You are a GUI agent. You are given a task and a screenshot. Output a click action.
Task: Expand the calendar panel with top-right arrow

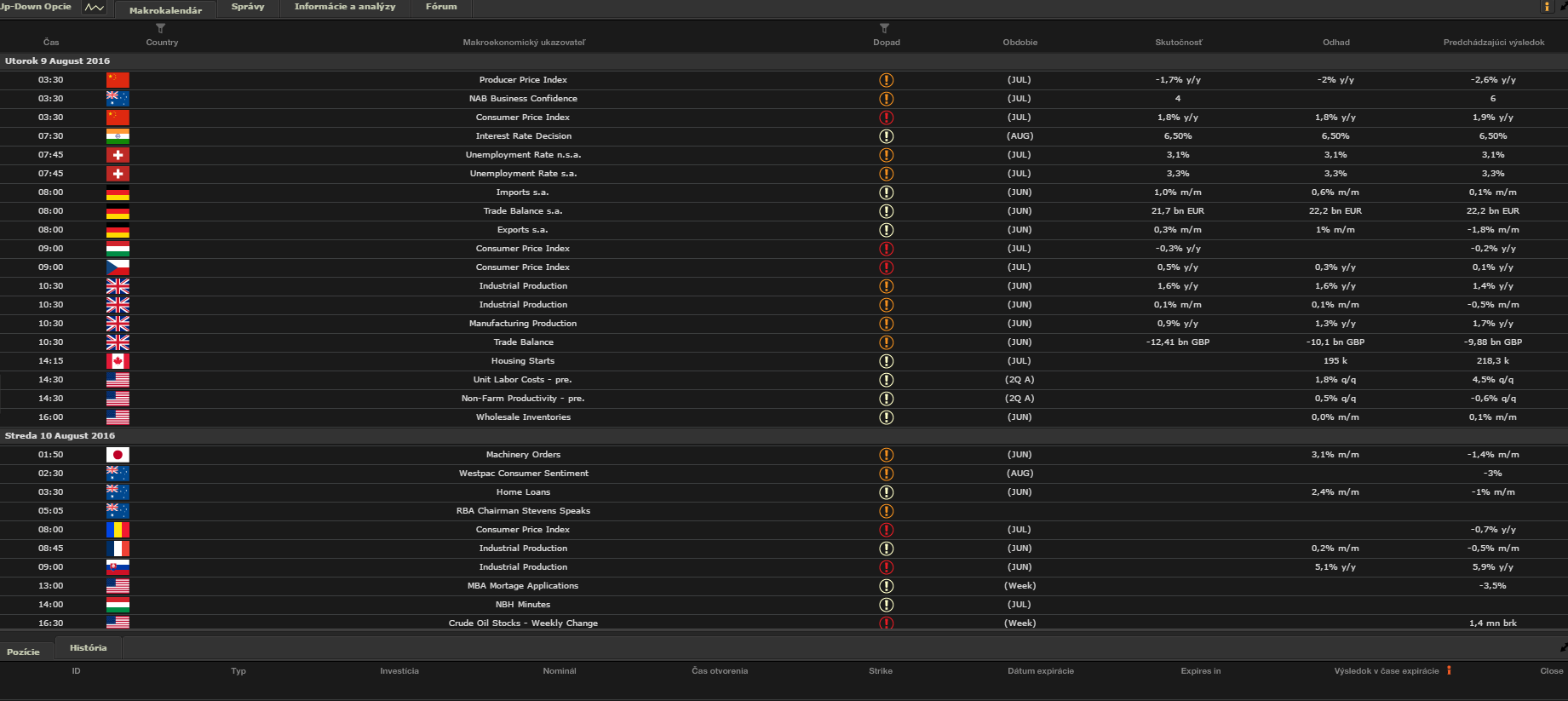1563,6
